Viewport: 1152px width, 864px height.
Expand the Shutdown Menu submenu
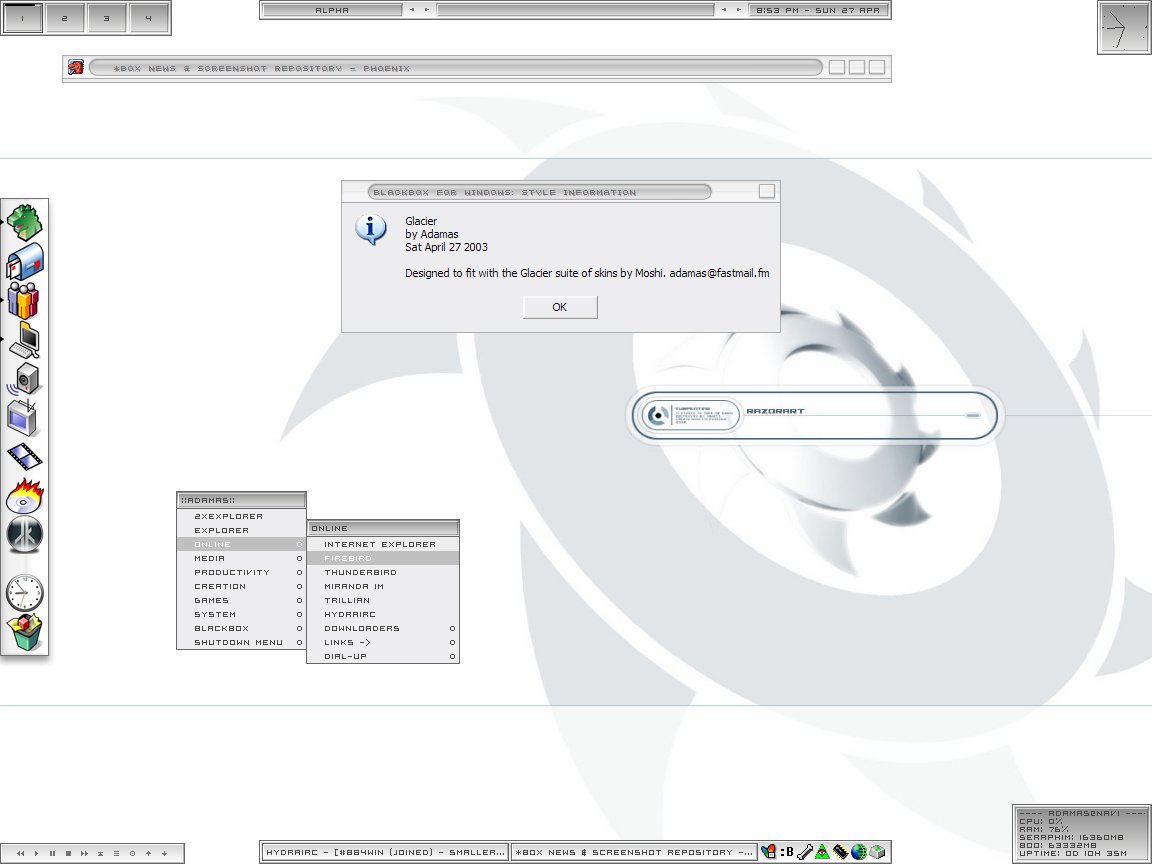pyautogui.click(x=238, y=643)
